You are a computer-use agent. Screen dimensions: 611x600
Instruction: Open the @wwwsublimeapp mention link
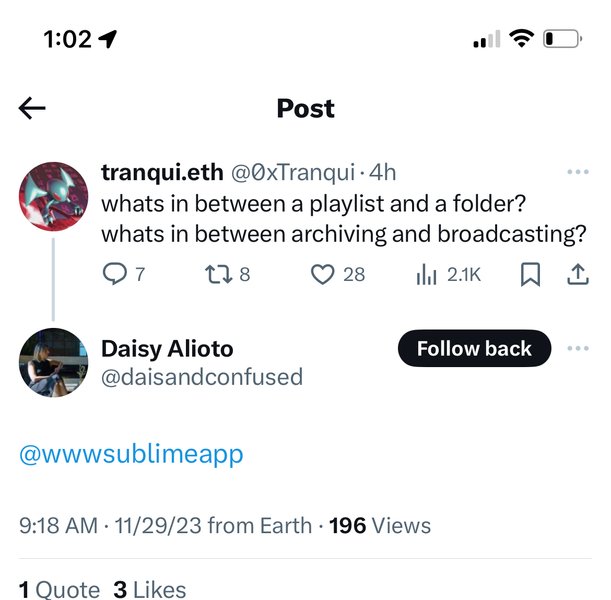[130, 455]
